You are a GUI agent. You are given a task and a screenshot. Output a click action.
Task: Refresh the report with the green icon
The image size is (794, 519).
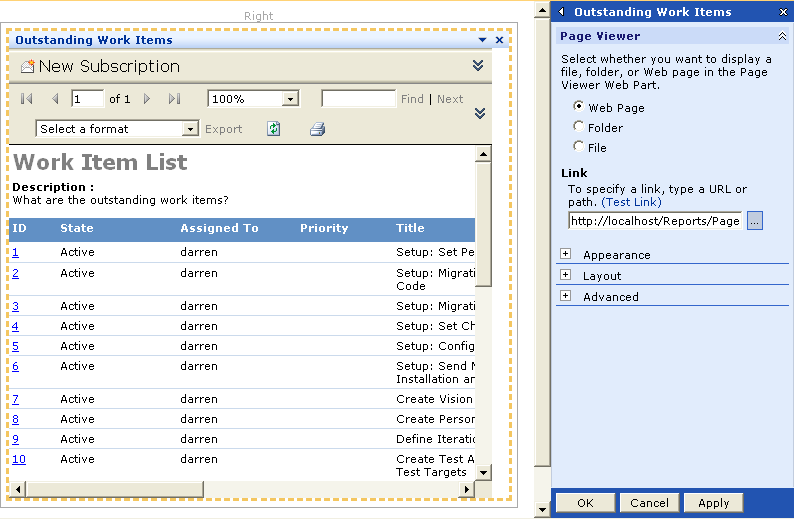click(273, 129)
